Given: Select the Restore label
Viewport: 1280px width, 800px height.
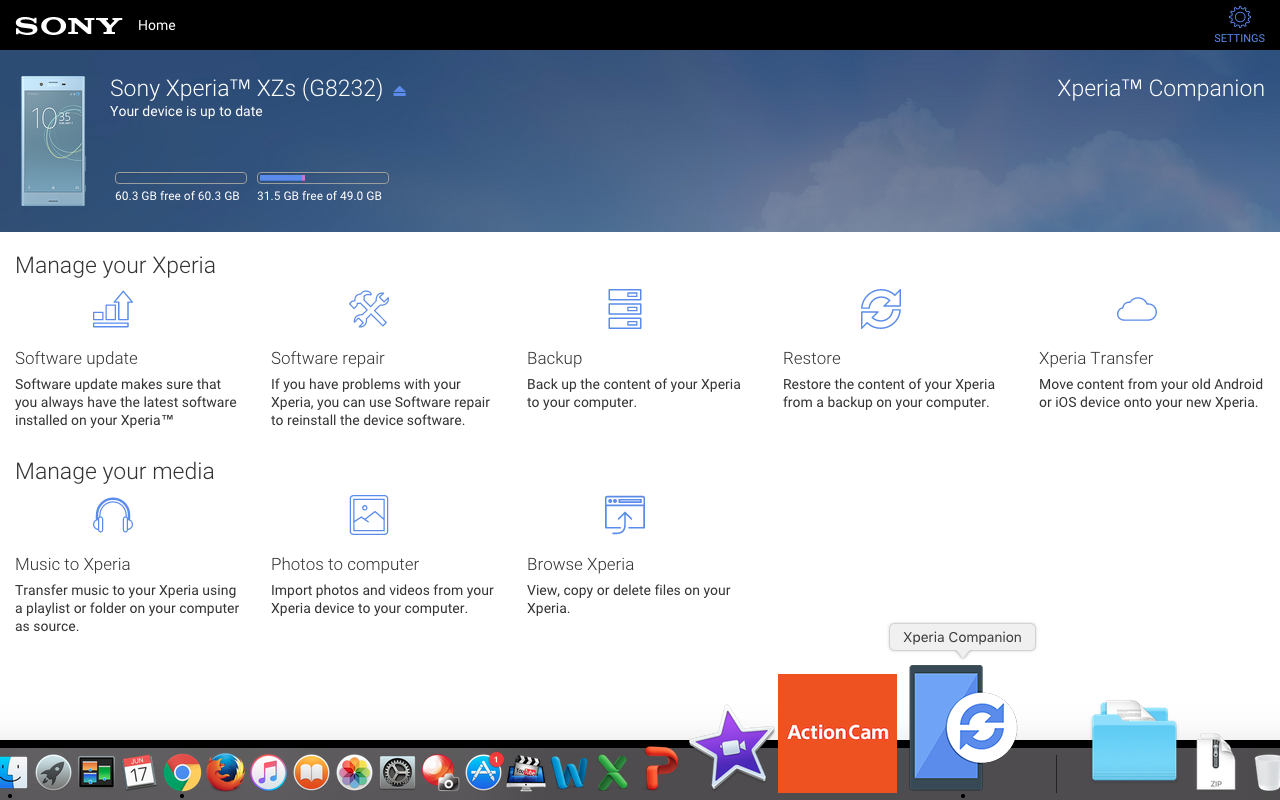Looking at the screenshot, I should pos(812,358).
